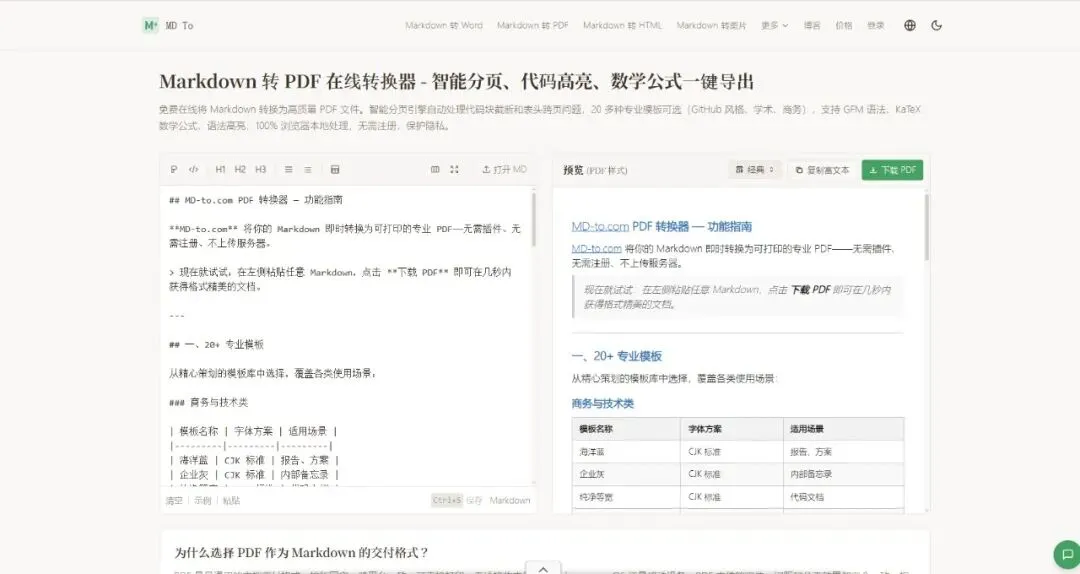The image size is (1080, 574).
Task: Open Markdown 转 Word page
Action: point(444,25)
